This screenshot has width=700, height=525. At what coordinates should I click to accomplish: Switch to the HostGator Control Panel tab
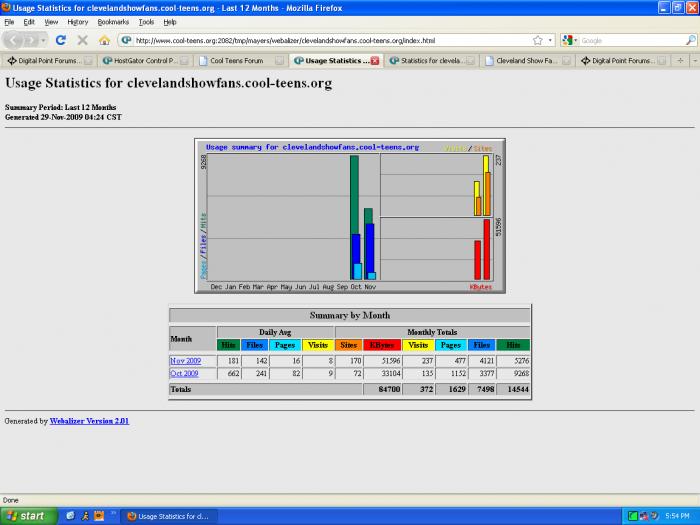145,60
